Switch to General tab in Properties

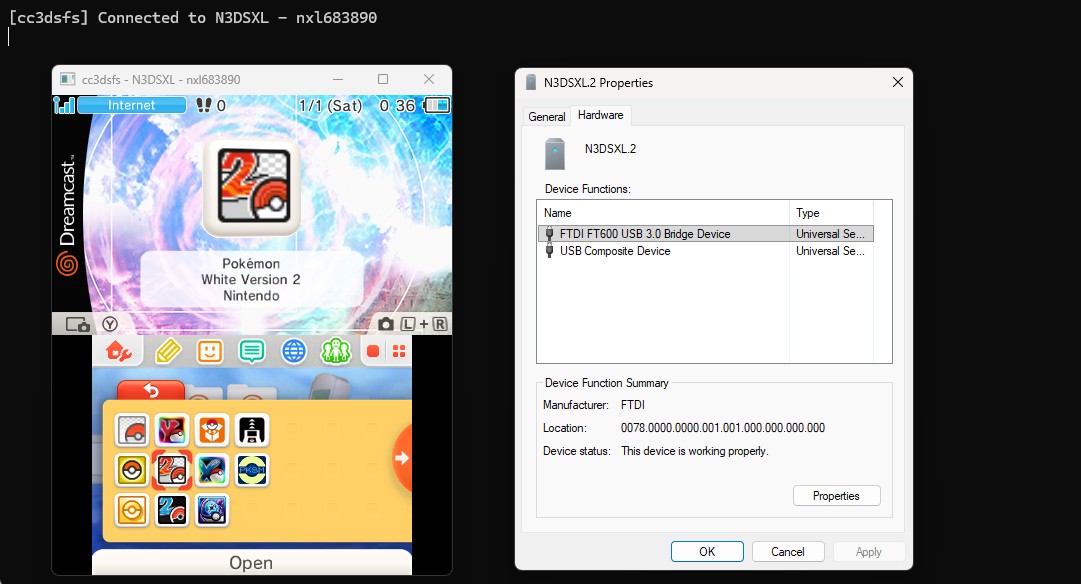pos(547,117)
